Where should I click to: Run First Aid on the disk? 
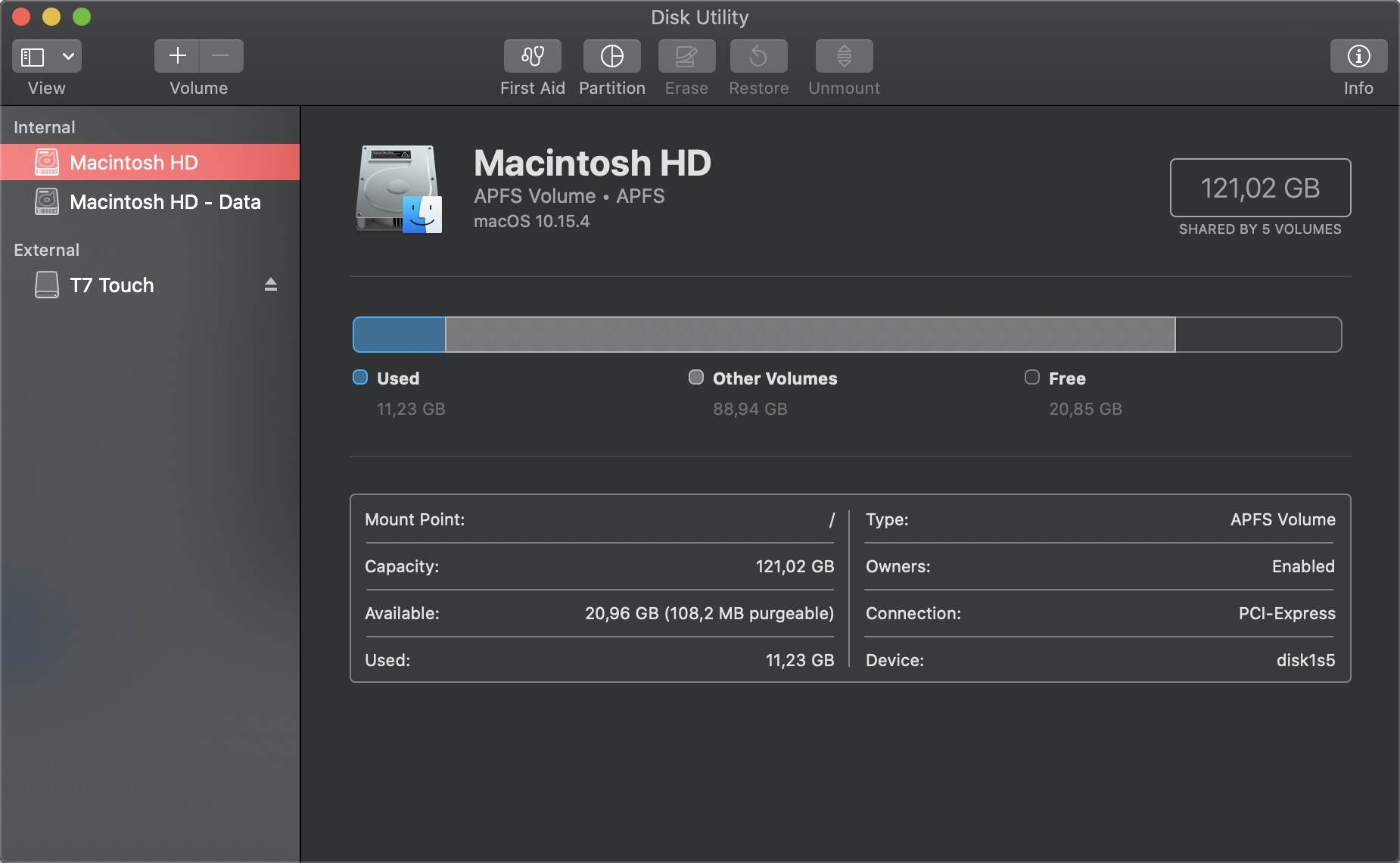tap(533, 56)
